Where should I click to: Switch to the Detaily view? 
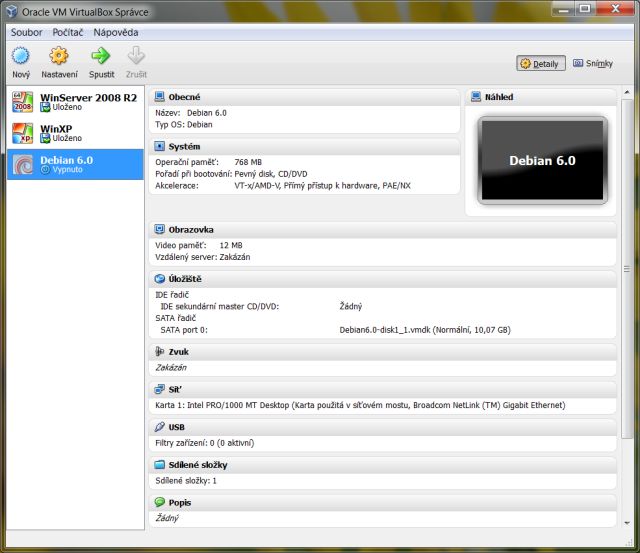(x=541, y=64)
